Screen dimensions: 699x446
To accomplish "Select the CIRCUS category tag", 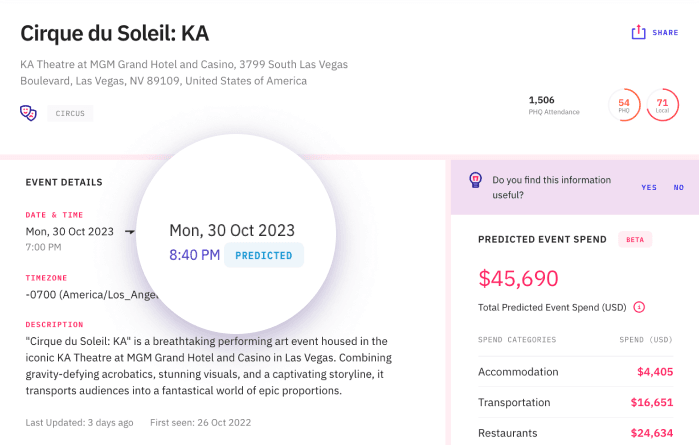I will (x=69, y=113).
